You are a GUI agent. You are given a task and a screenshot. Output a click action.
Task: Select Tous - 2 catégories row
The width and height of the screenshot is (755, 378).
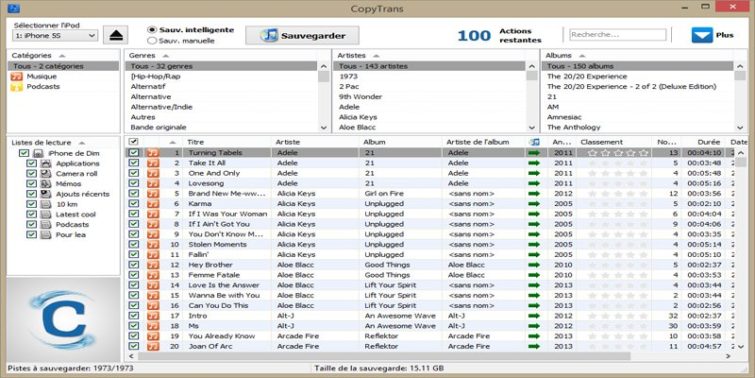(x=63, y=66)
